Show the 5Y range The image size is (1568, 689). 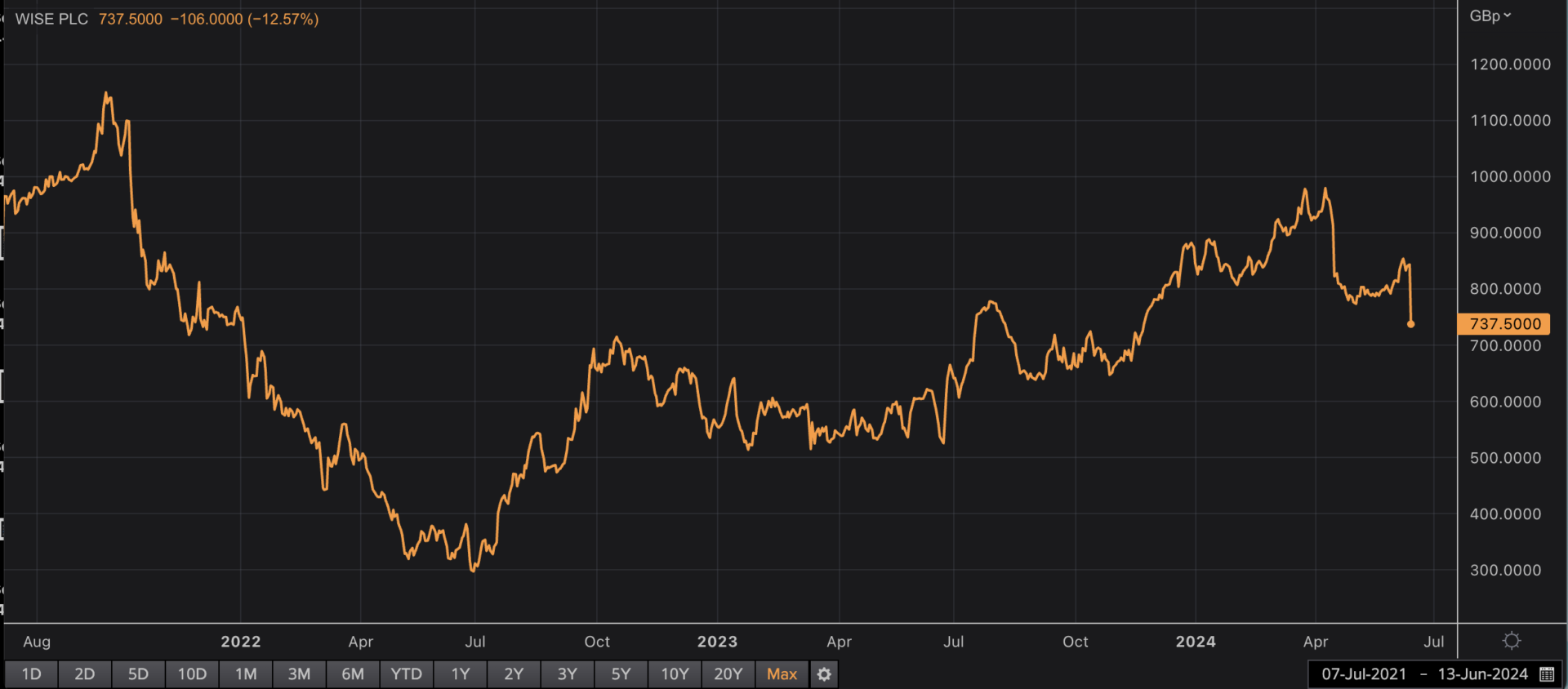click(621, 674)
